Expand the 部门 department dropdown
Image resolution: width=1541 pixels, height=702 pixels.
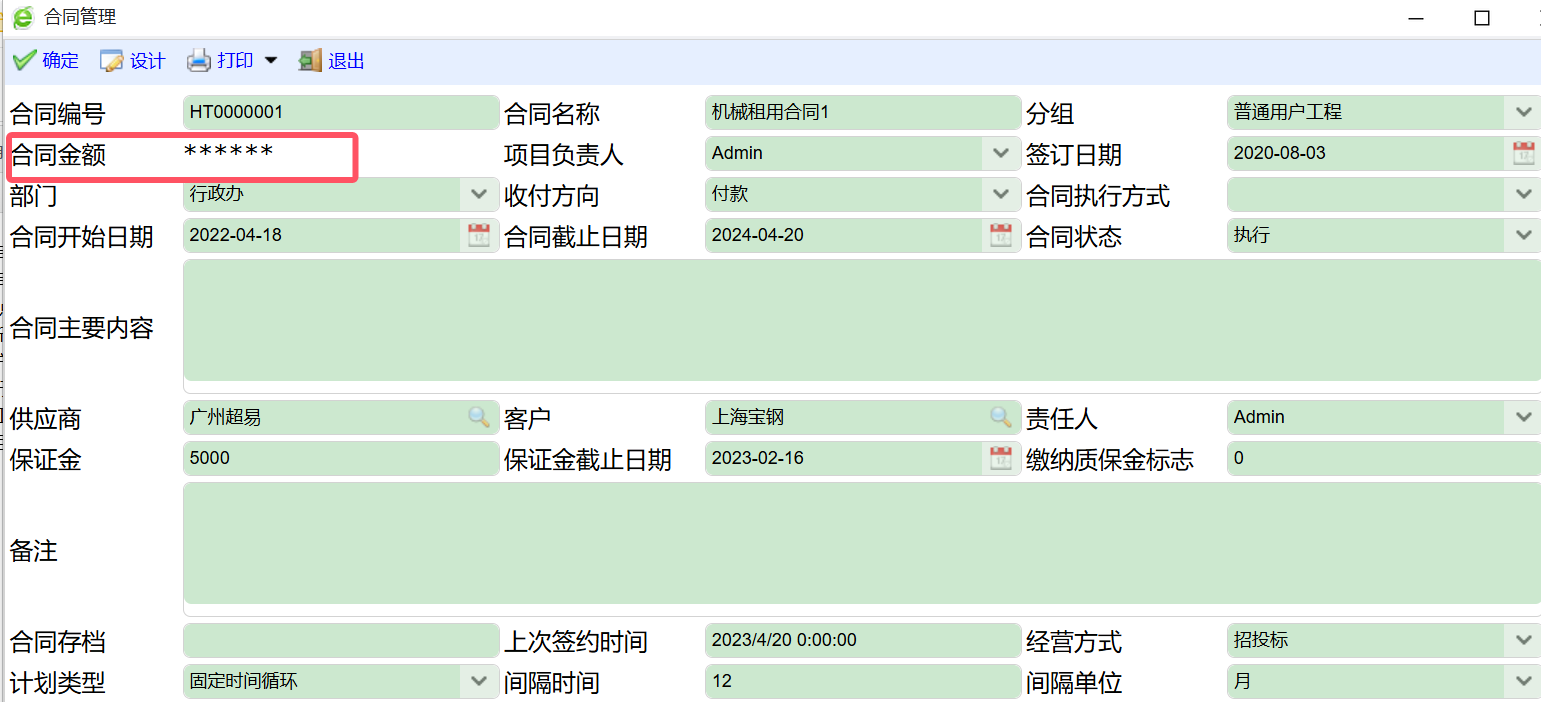[479, 194]
